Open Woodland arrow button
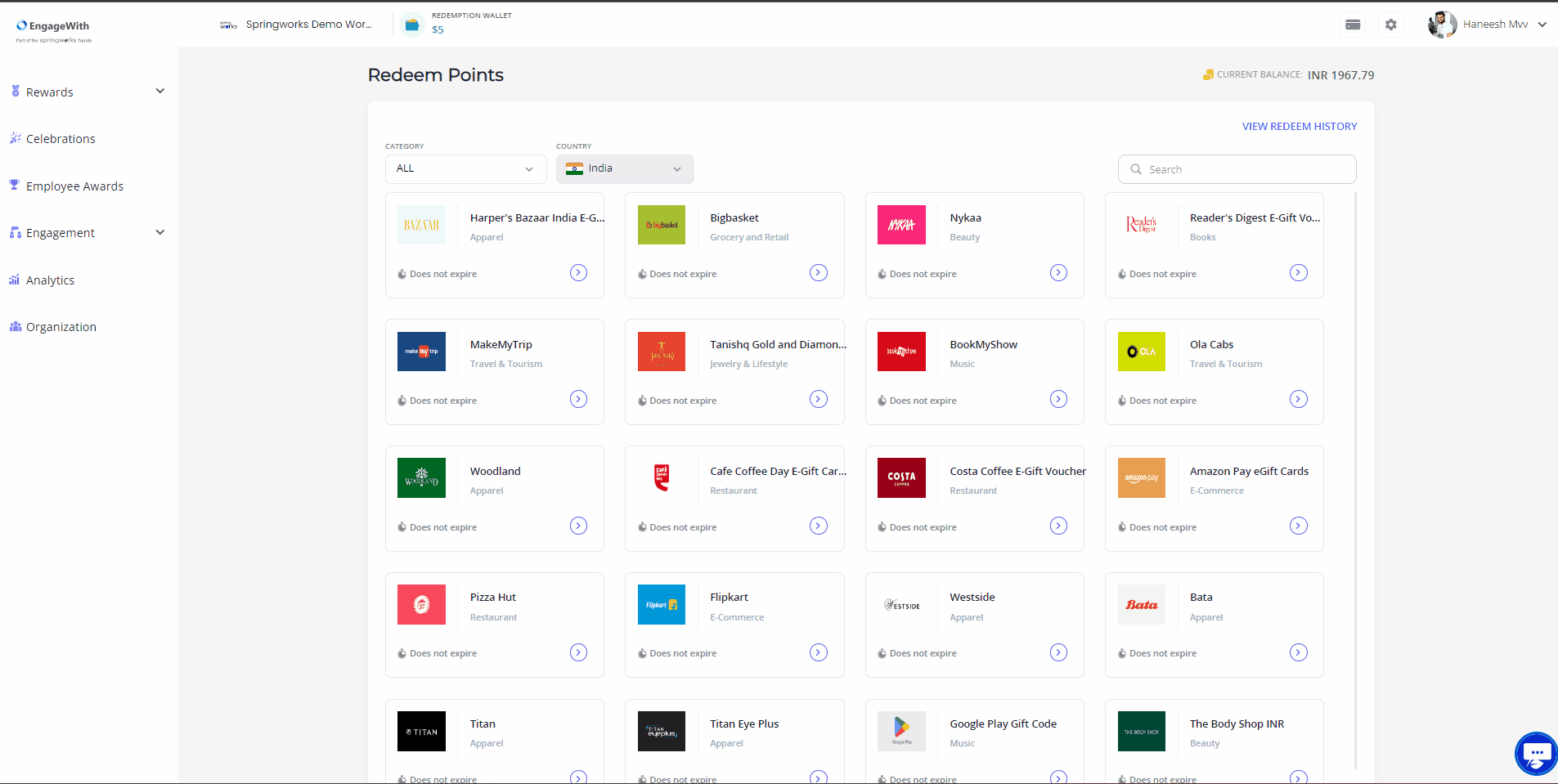The height and width of the screenshot is (784, 1558). point(578,526)
